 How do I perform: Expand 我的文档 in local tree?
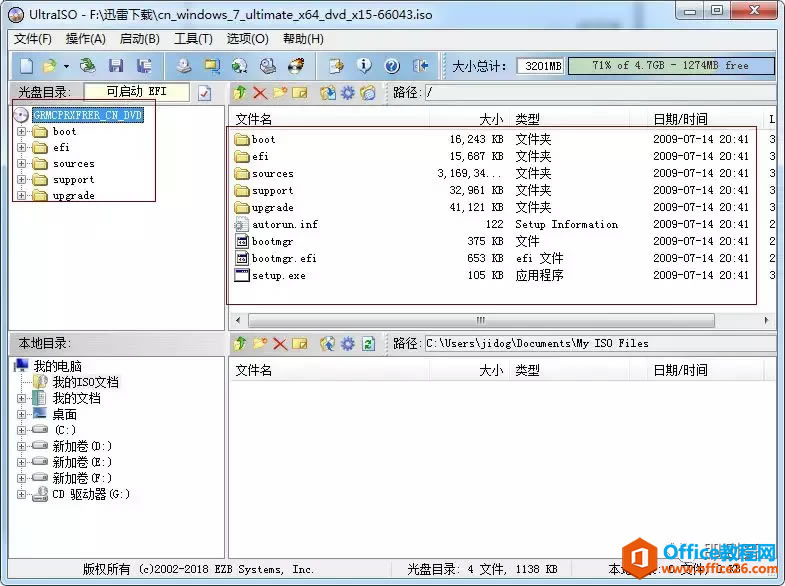tap(22, 398)
